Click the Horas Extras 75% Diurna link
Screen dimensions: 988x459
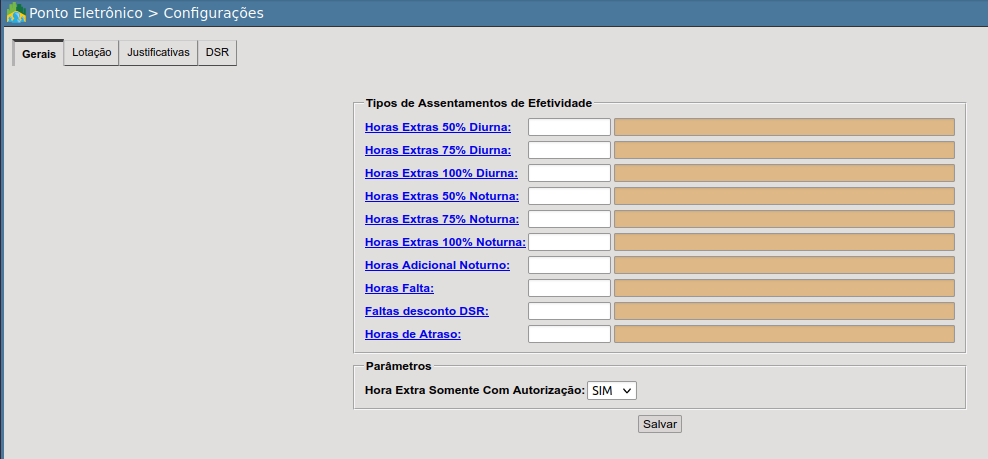438,150
